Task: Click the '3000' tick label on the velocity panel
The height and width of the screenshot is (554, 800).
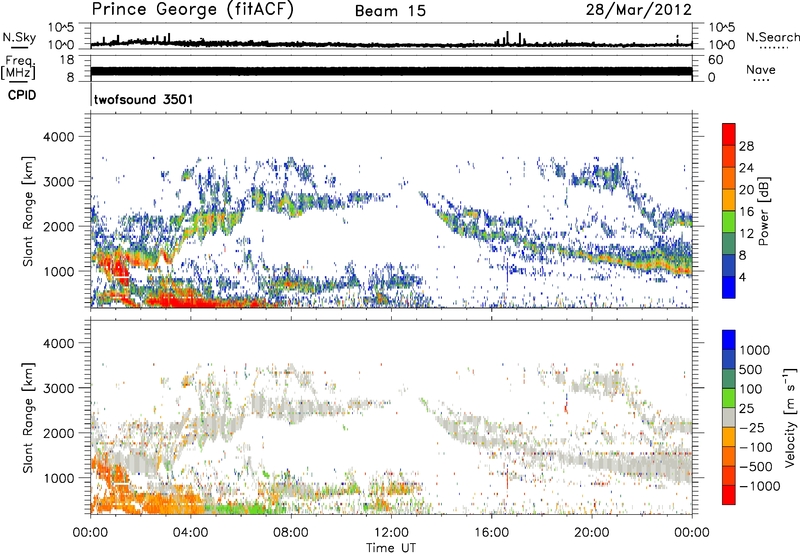Action: (58, 388)
